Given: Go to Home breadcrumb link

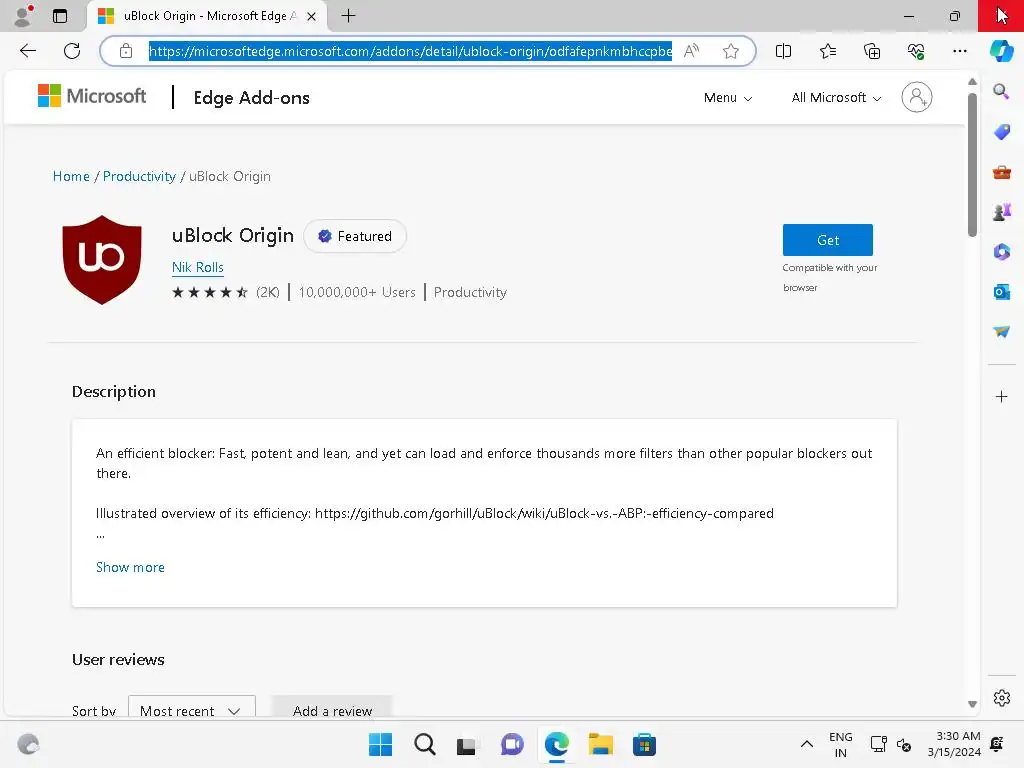Looking at the screenshot, I should (71, 176).
